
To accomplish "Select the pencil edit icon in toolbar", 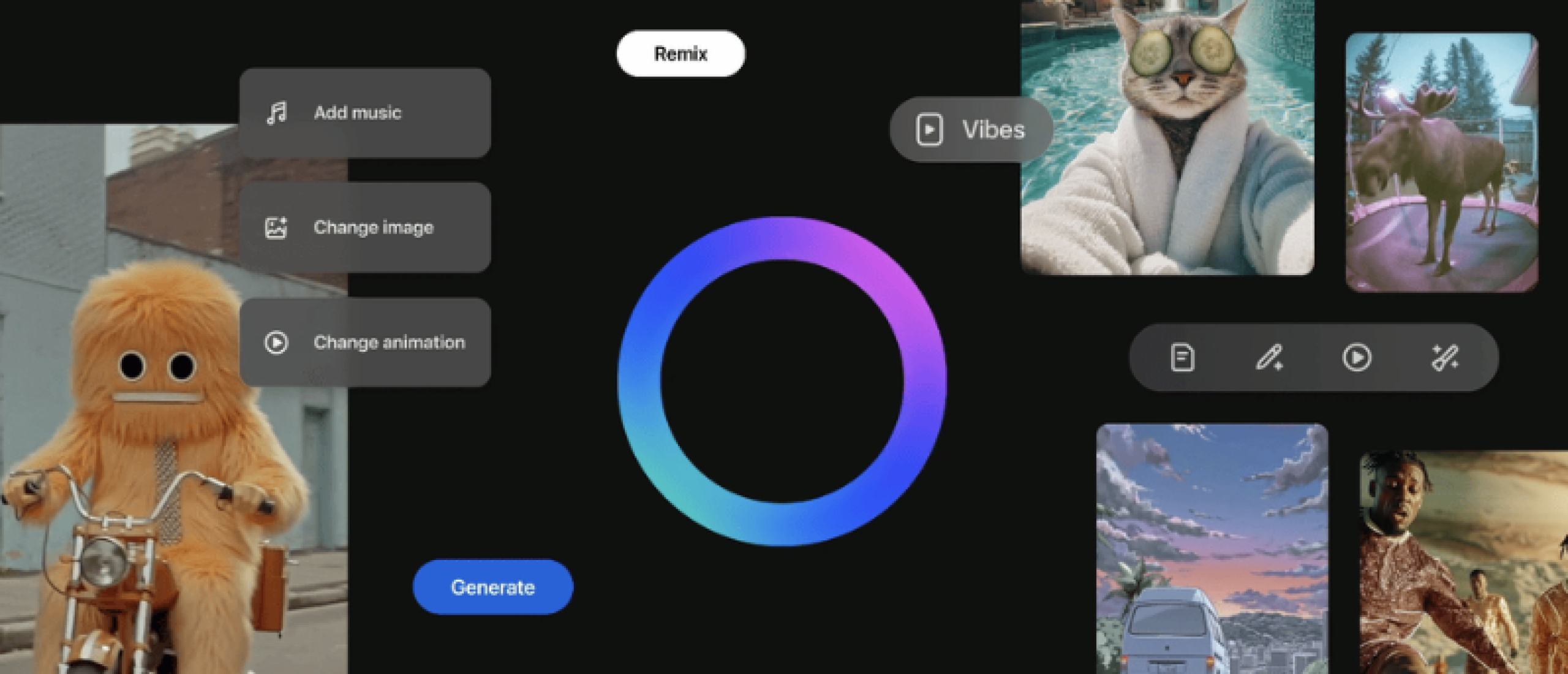I will coord(1269,357).
